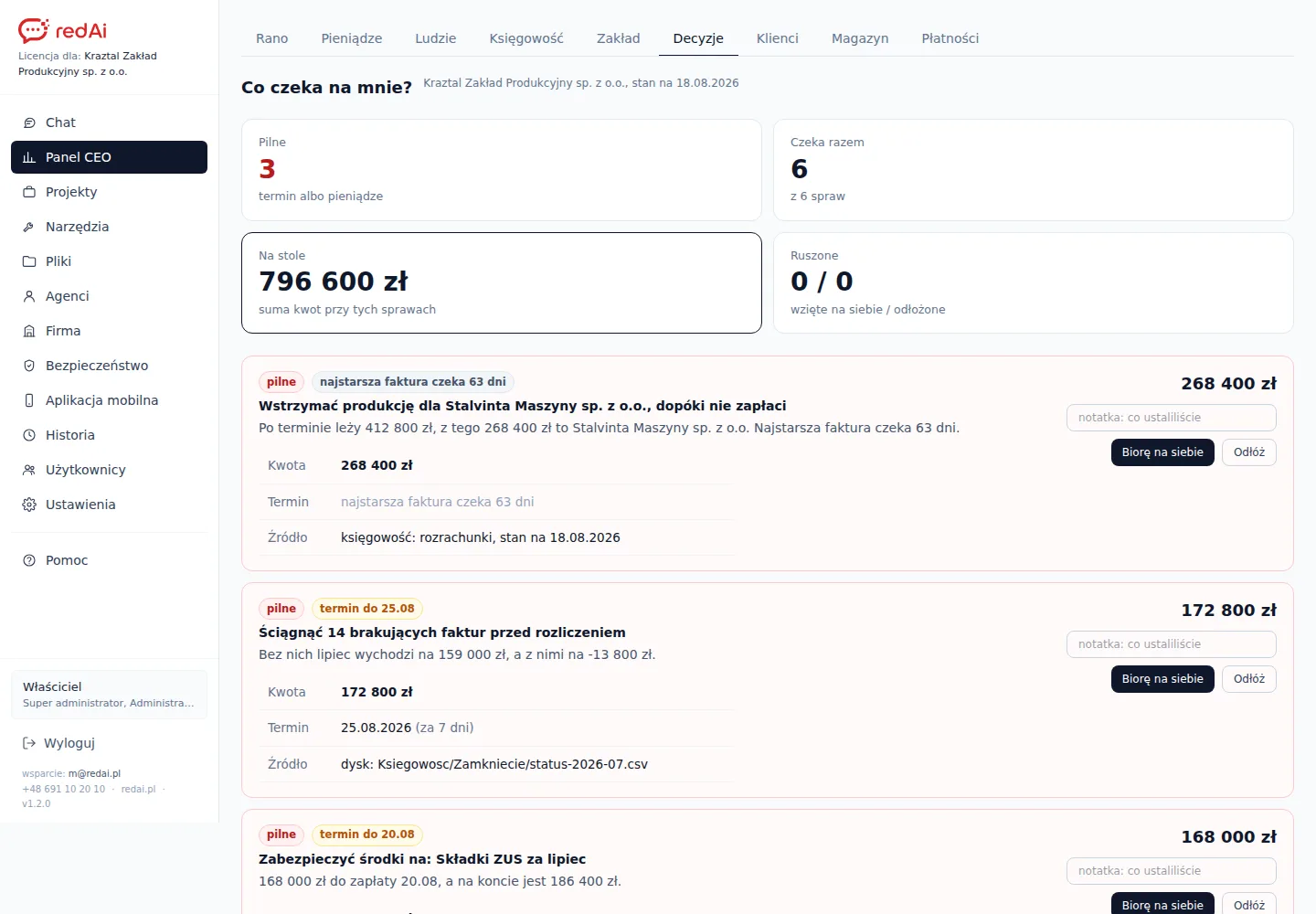Click the status-2026-07.csv source path
The height and width of the screenshot is (914, 1316).
tap(494, 764)
